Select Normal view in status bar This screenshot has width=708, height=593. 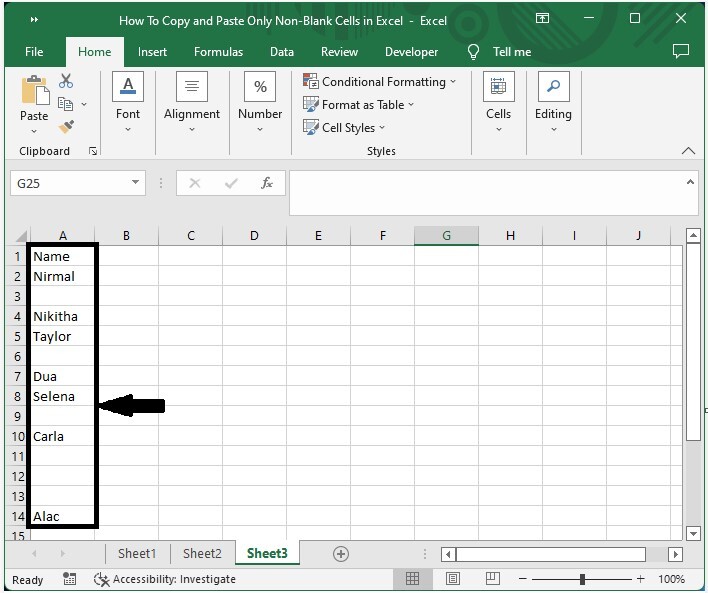click(412, 579)
